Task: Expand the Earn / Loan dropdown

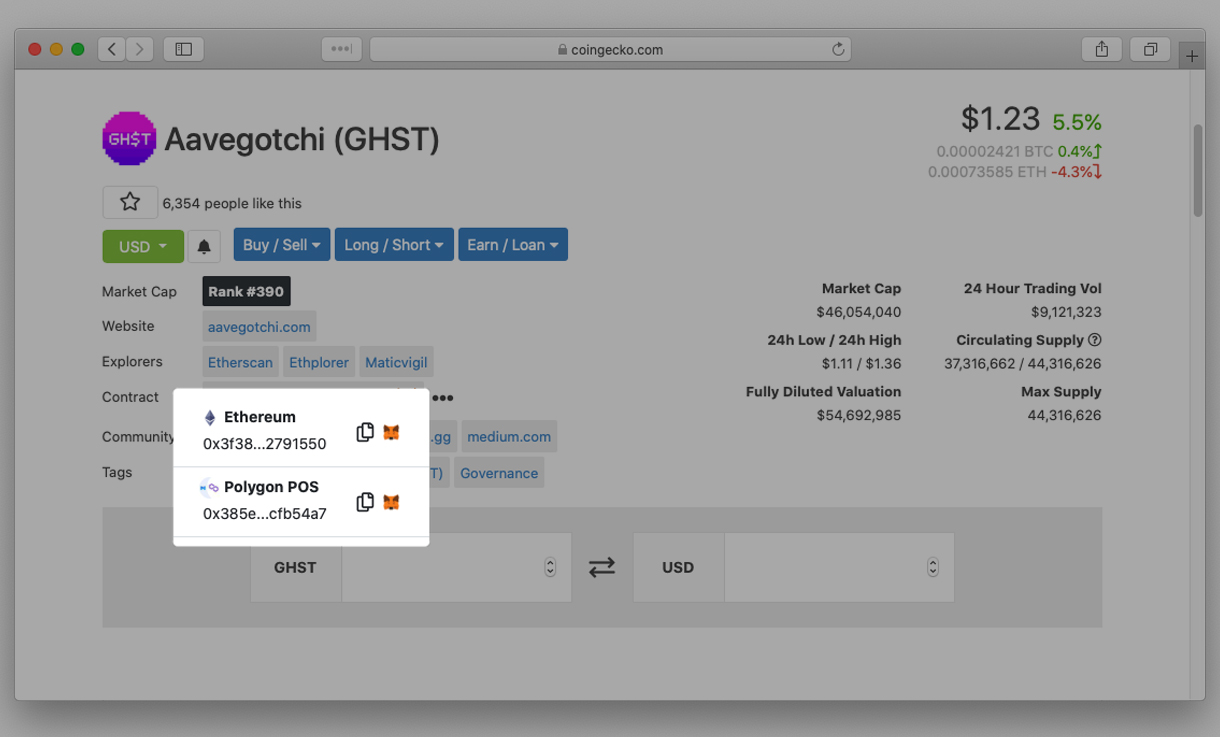Action: [513, 245]
